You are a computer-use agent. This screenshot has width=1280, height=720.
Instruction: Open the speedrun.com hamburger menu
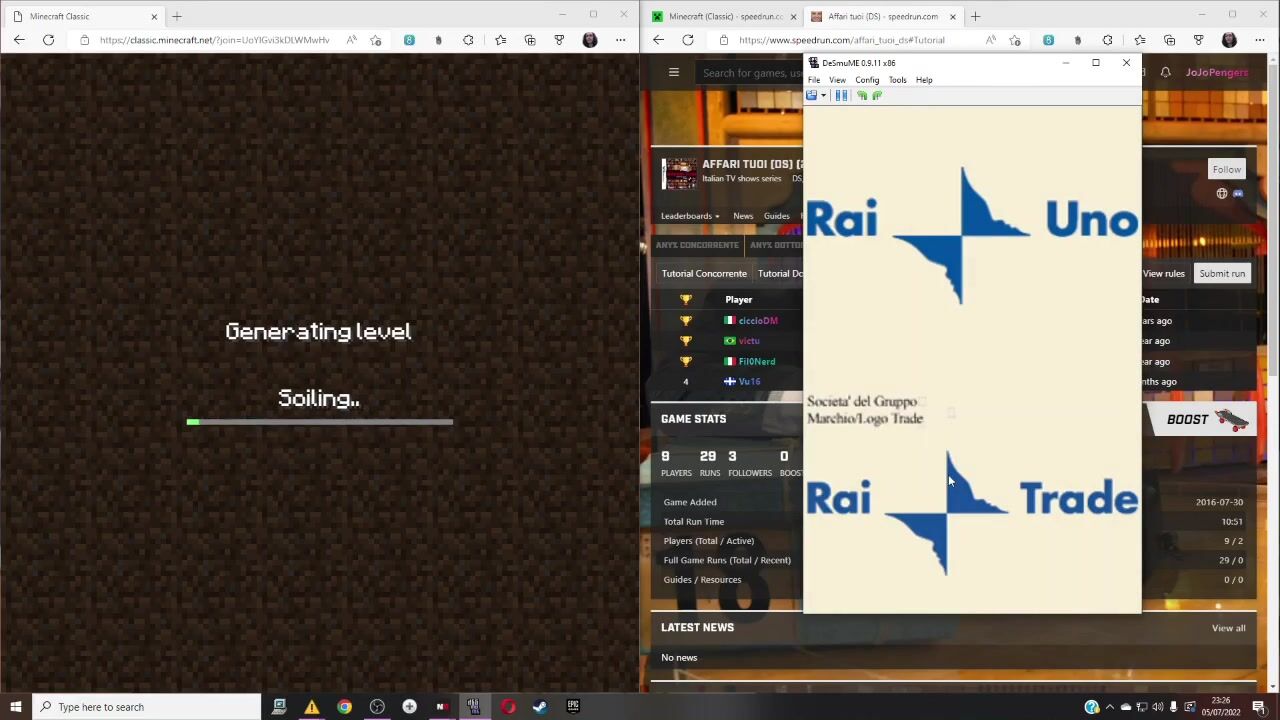[x=674, y=72]
